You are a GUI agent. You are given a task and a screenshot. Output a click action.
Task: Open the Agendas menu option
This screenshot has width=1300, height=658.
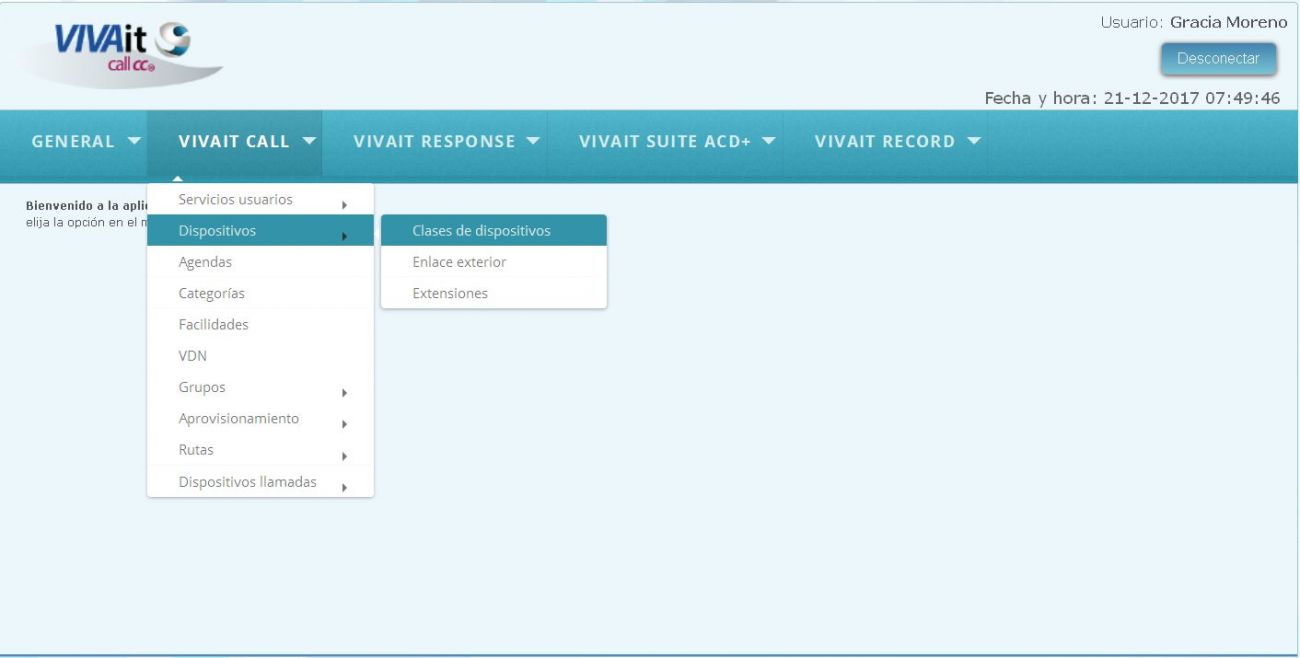click(260, 262)
